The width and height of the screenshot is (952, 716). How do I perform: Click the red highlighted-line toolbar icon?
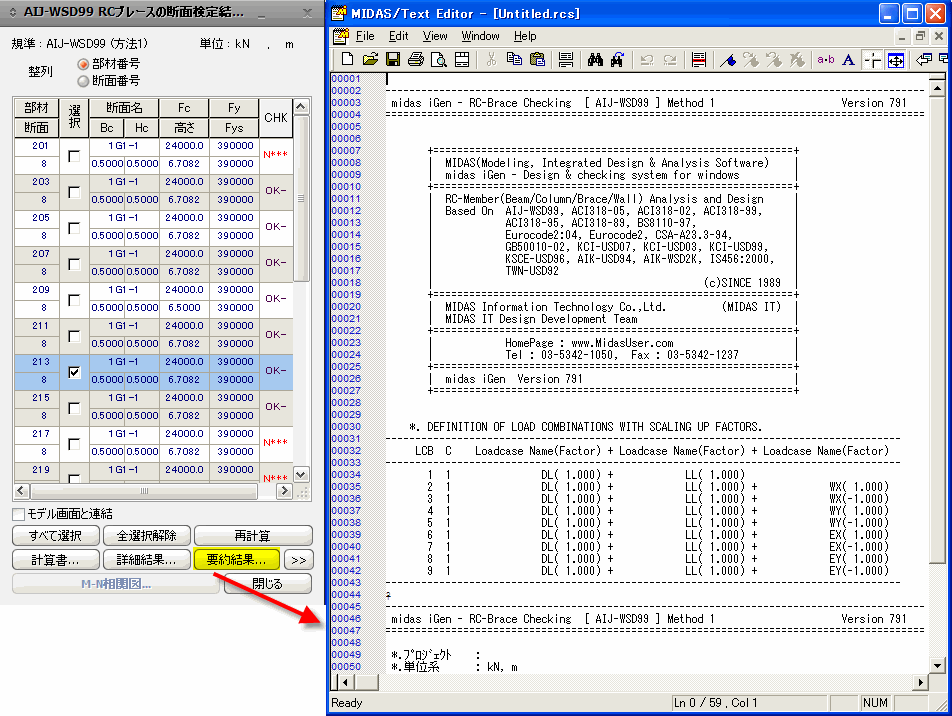699,60
